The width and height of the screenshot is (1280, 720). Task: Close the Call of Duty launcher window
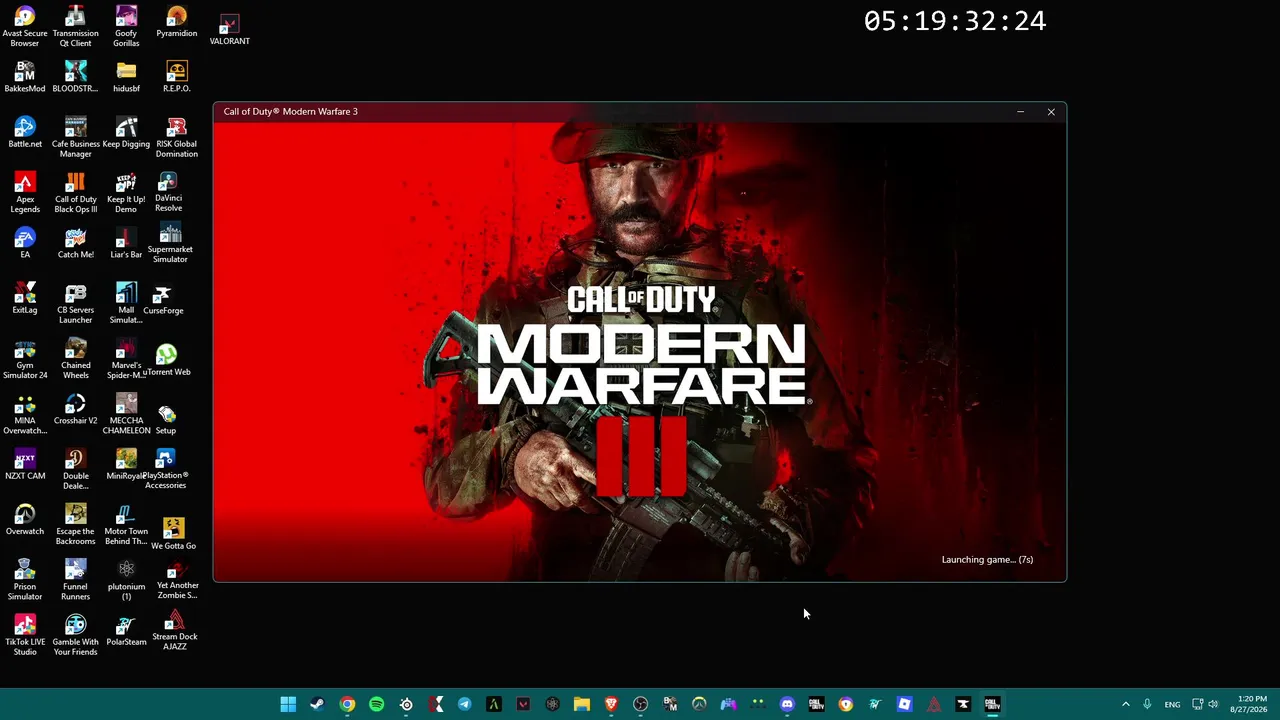click(1051, 112)
